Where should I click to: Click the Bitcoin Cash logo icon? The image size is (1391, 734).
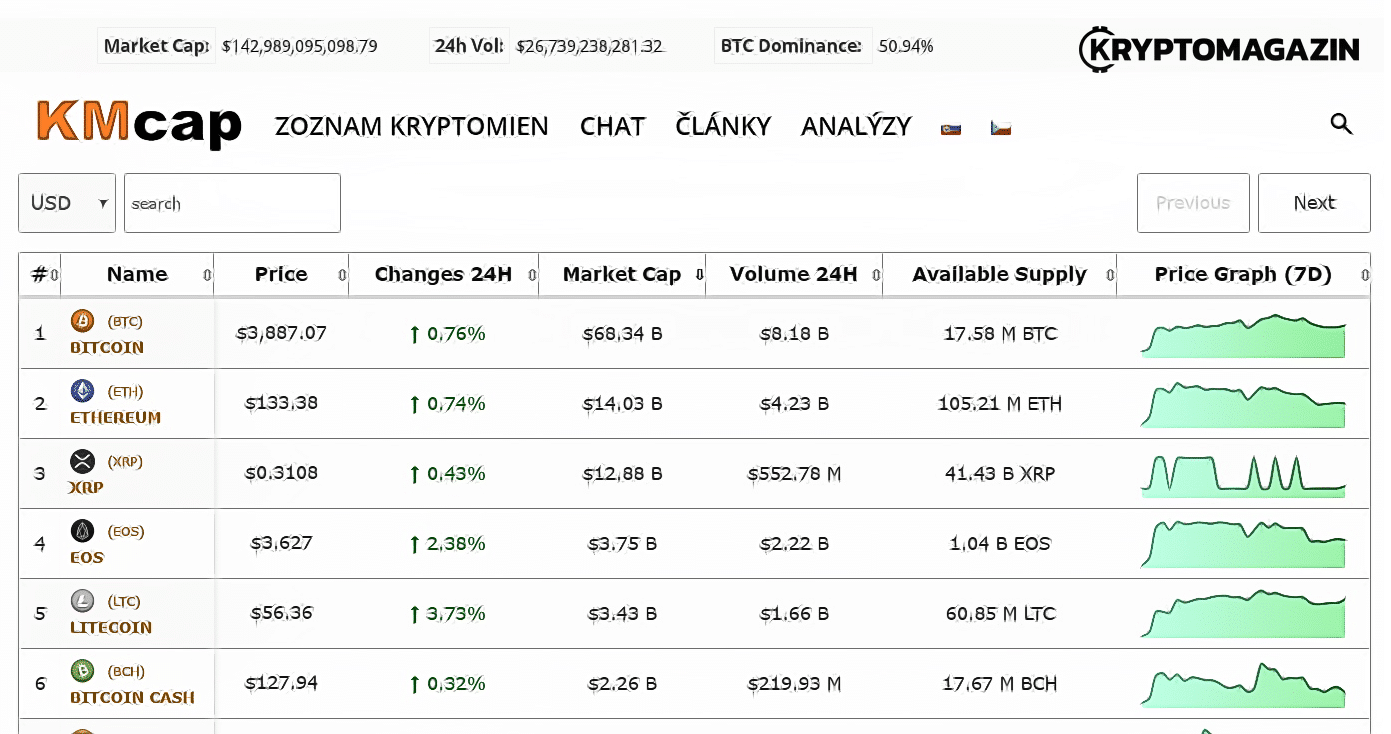click(82, 671)
